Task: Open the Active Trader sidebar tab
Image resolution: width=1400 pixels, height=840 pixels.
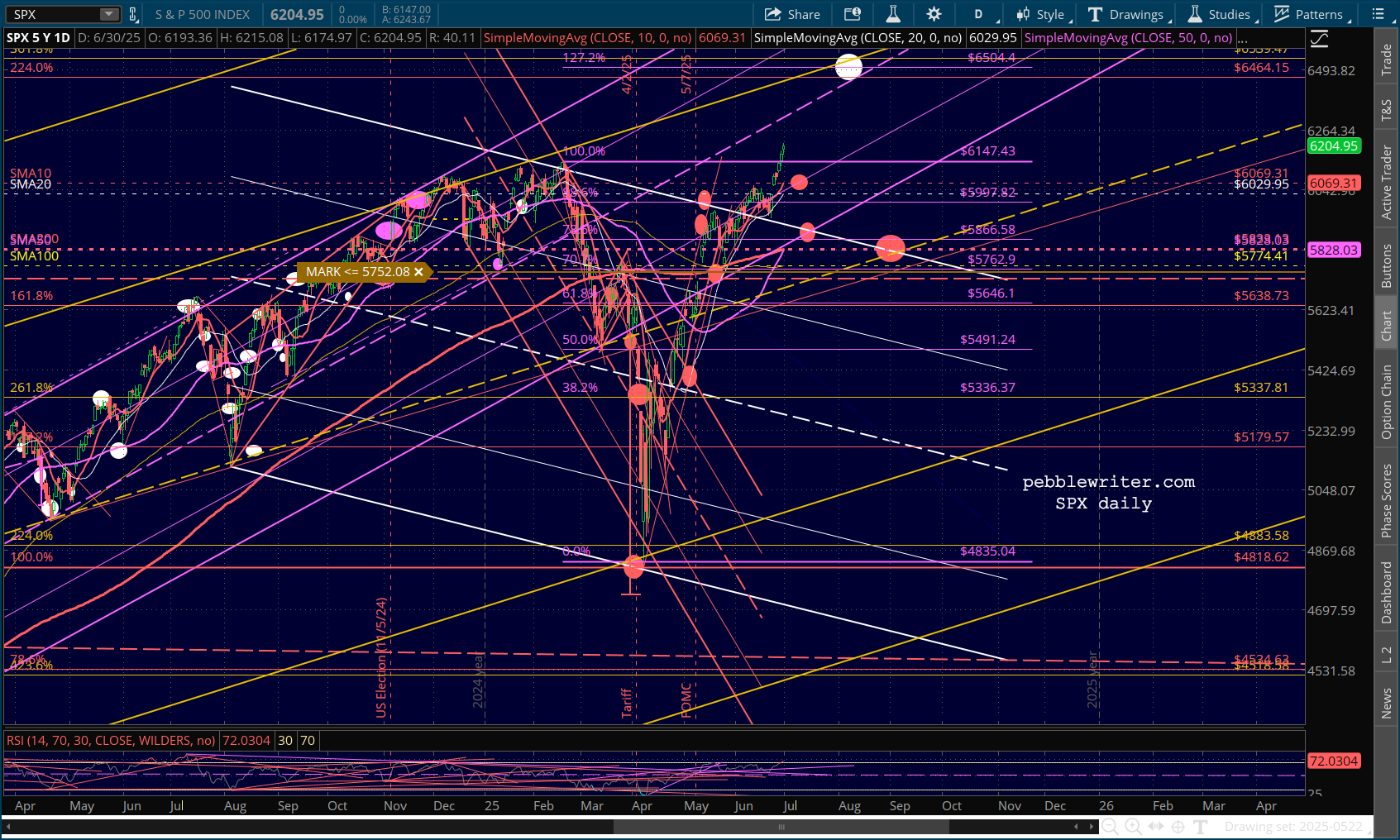Action: (x=1387, y=182)
